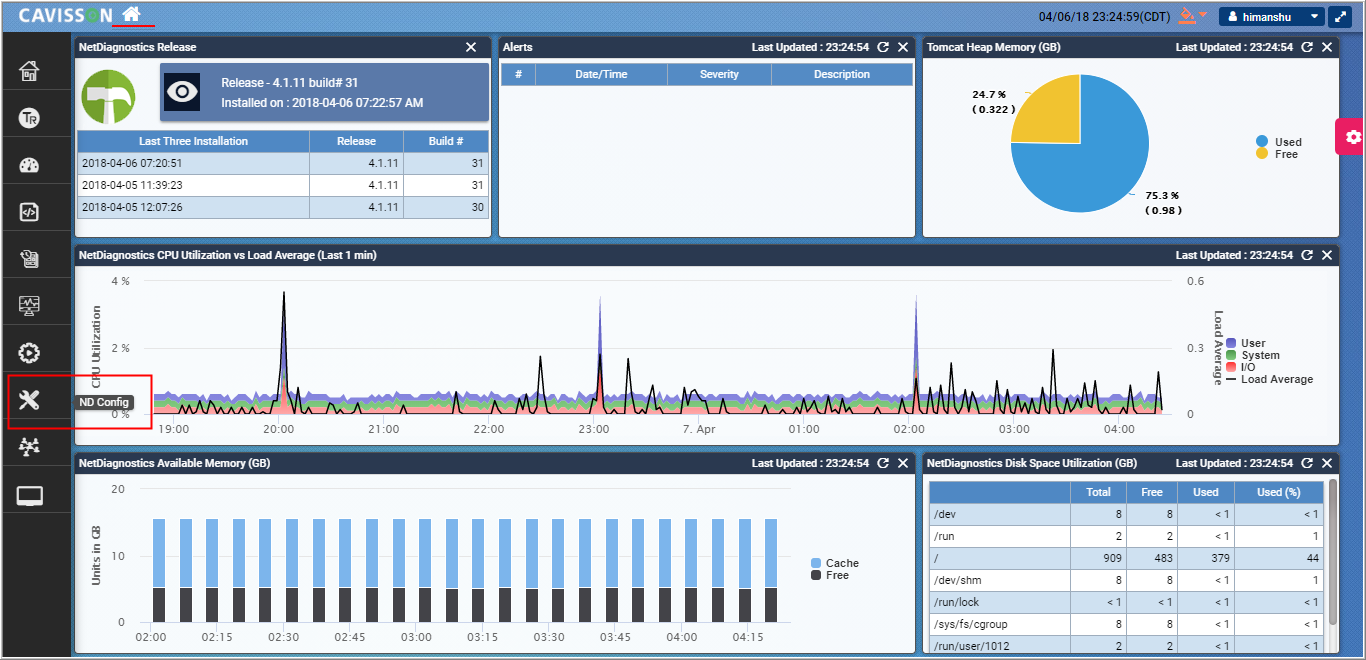Open the himanshu user dropdown
1366x660 pixels.
pyautogui.click(x=1271, y=17)
